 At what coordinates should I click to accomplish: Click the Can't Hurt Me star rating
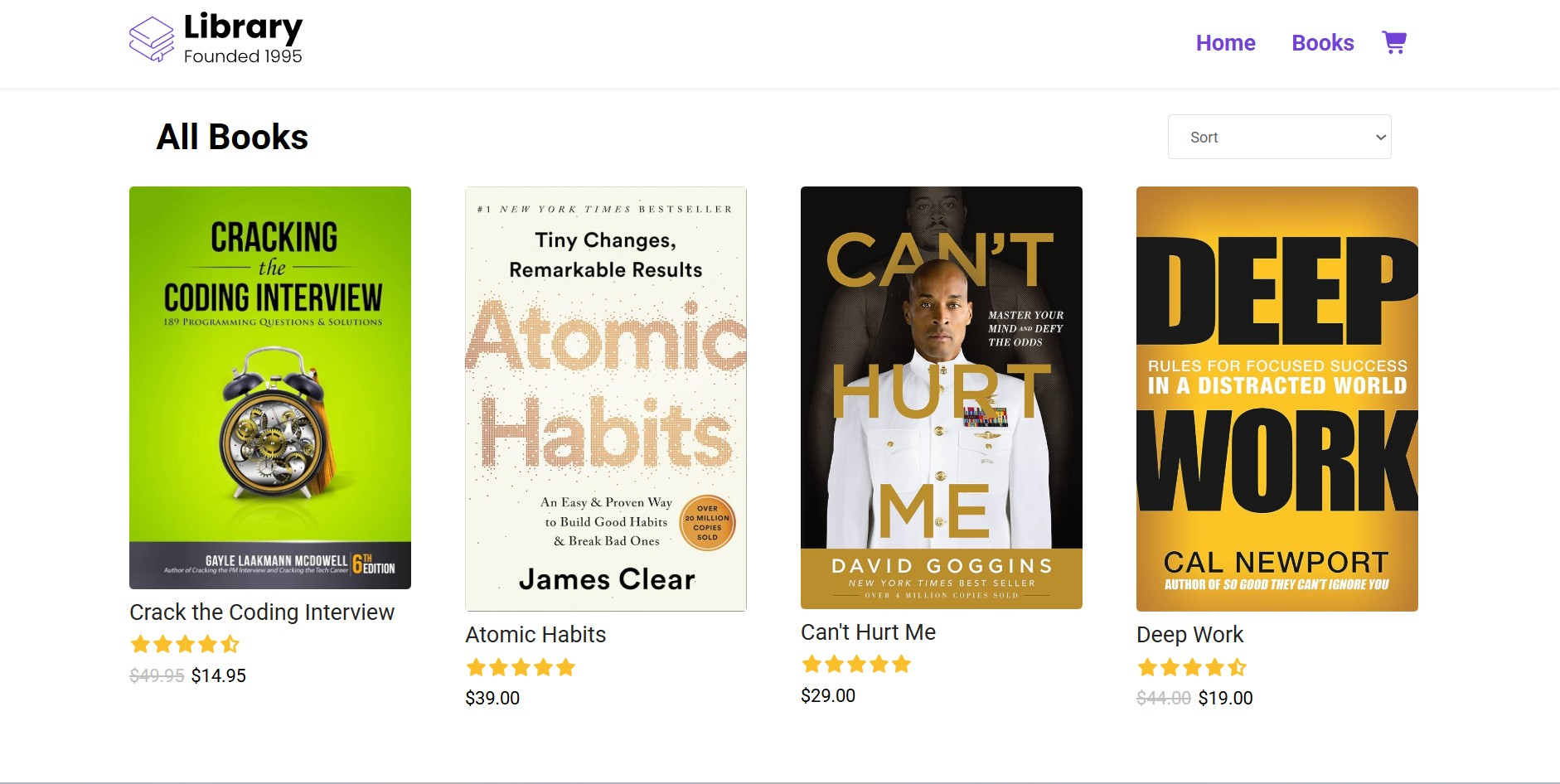(856, 664)
